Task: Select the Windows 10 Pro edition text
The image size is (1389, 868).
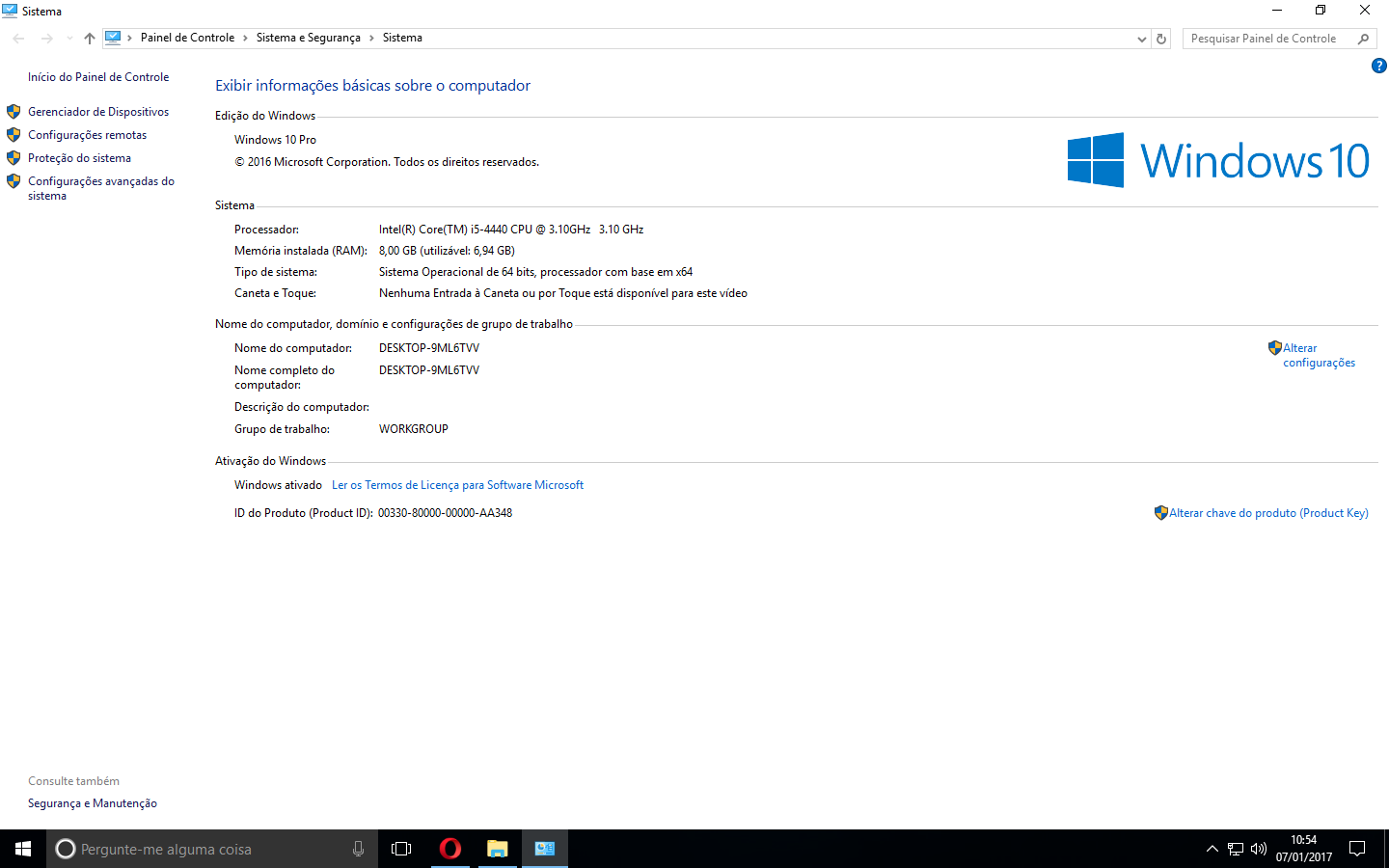Action: (275, 140)
